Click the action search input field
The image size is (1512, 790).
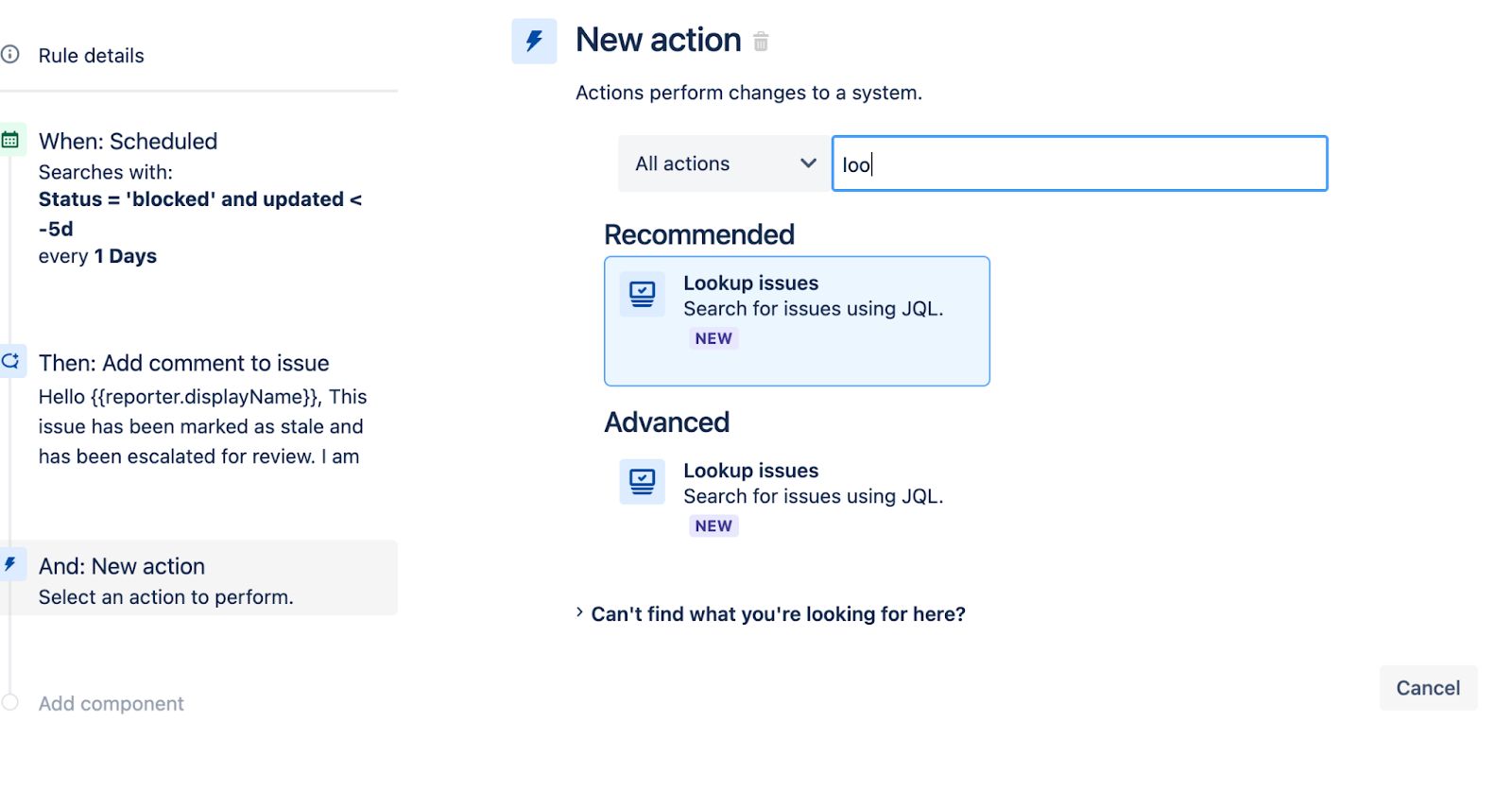(1078, 163)
